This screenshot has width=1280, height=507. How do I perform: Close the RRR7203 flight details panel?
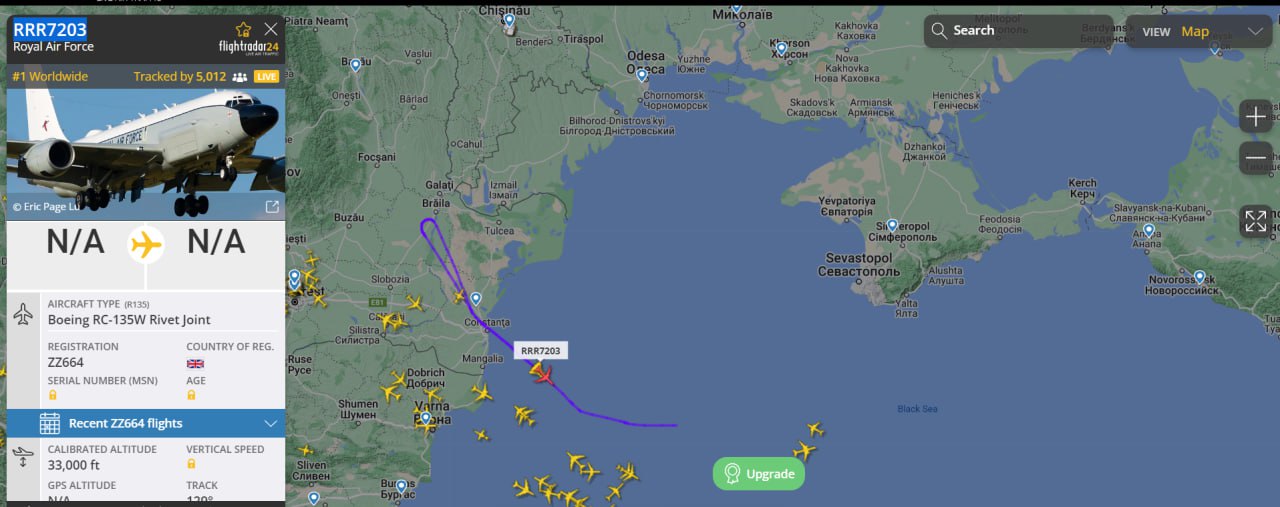point(271,29)
